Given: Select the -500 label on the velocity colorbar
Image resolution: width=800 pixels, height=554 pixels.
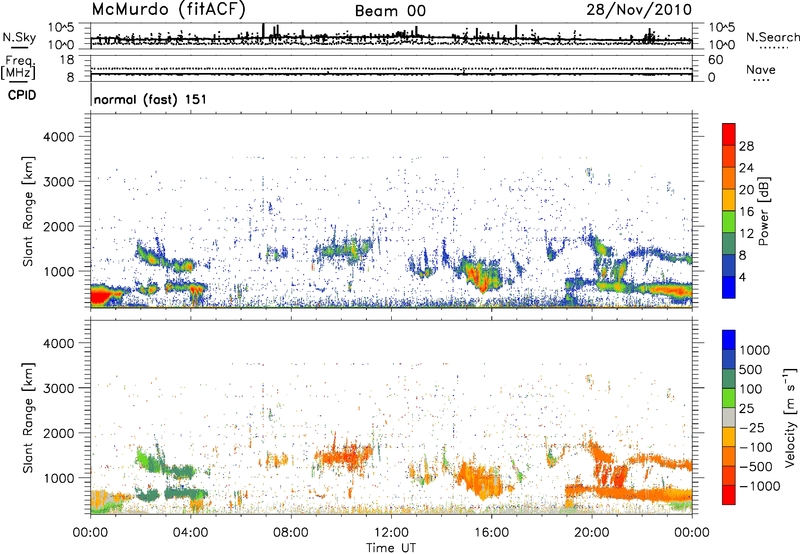Looking at the screenshot, I should 755,467.
